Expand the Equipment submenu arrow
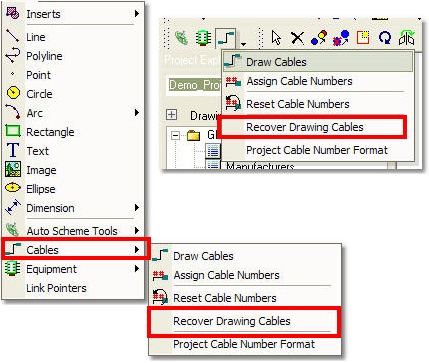This screenshot has width=429, height=363. (137, 268)
